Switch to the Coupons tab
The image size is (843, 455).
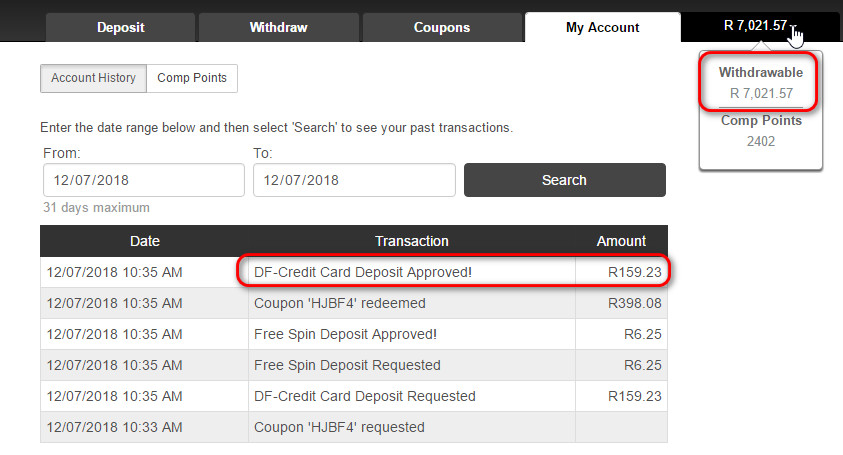tap(442, 27)
